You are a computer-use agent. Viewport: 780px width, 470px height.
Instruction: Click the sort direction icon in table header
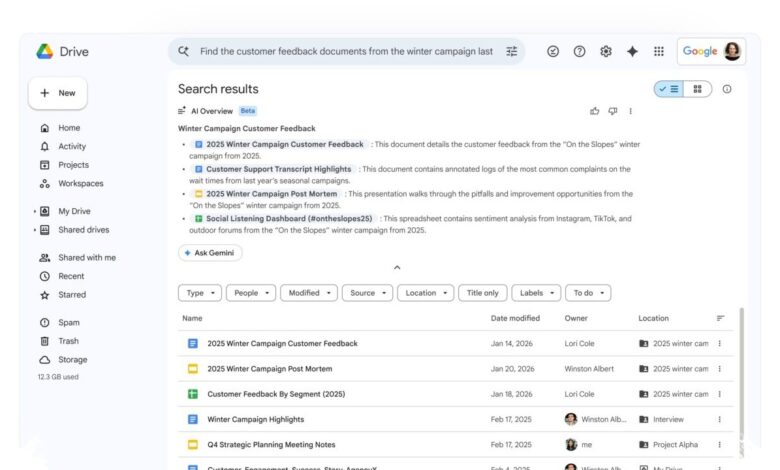point(720,318)
